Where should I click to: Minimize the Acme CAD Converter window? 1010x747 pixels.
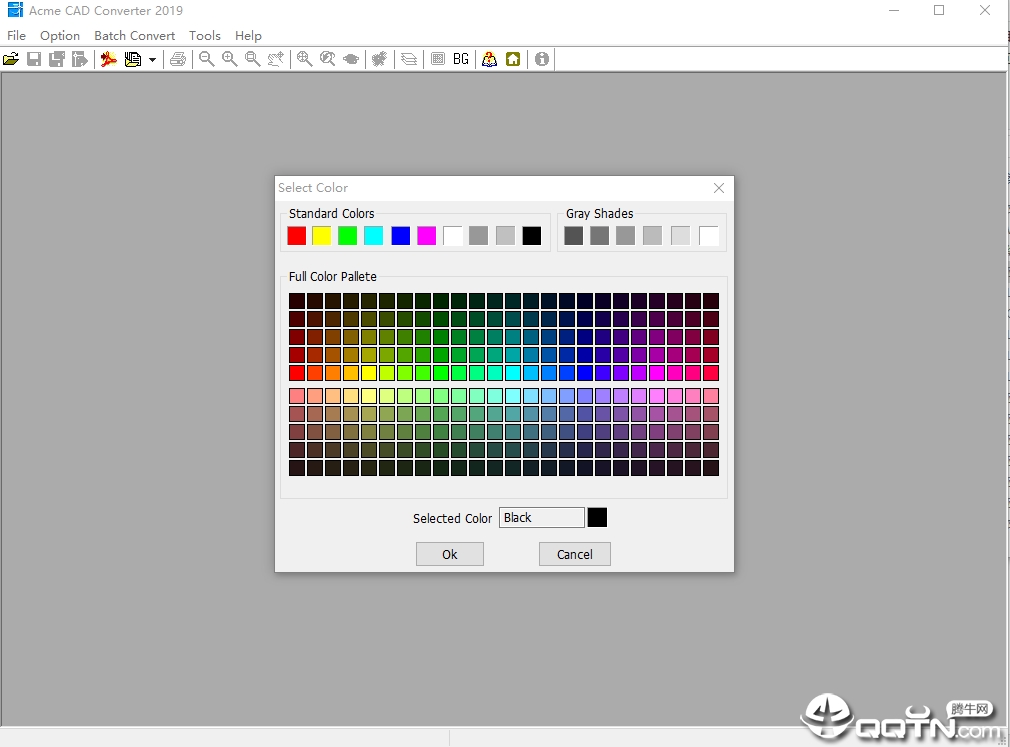point(894,10)
